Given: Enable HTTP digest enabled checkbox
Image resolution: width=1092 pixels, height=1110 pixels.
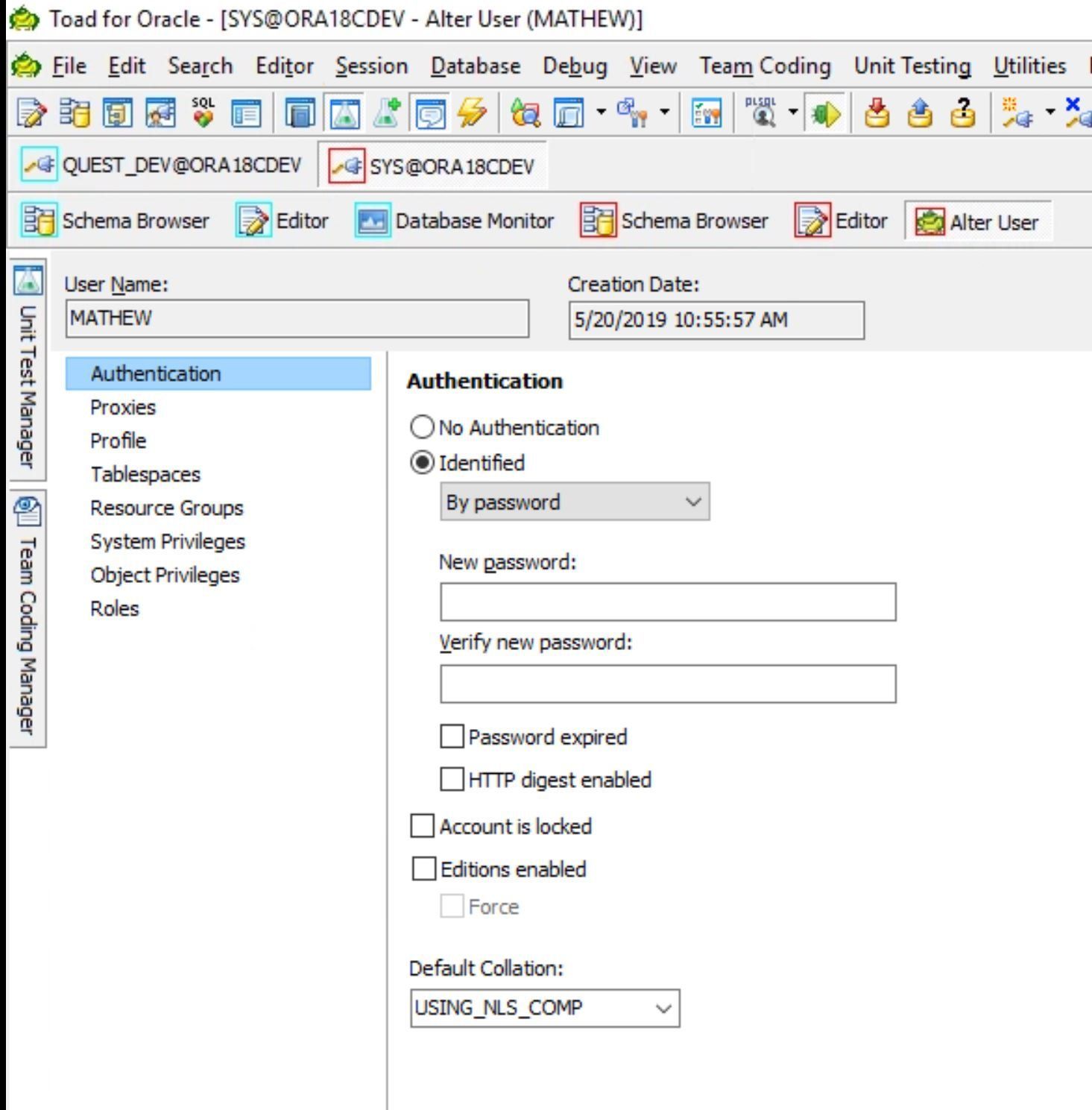Looking at the screenshot, I should coord(452,779).
